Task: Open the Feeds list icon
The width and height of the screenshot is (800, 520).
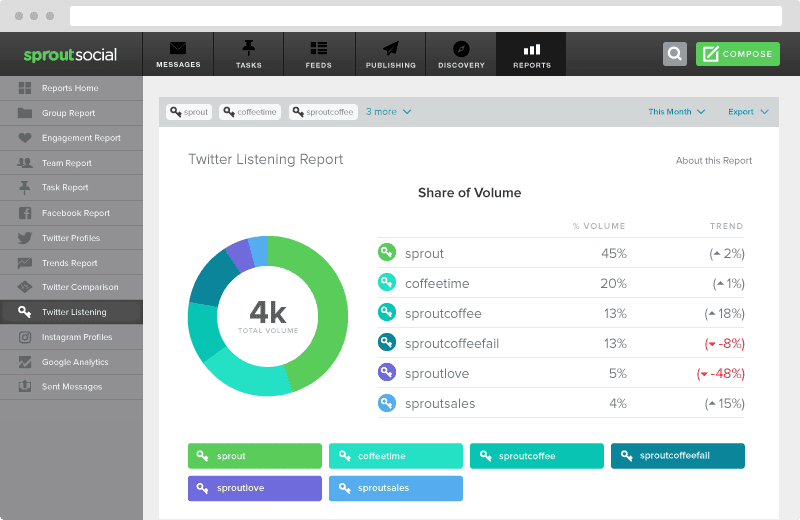Action: (319, 48)
